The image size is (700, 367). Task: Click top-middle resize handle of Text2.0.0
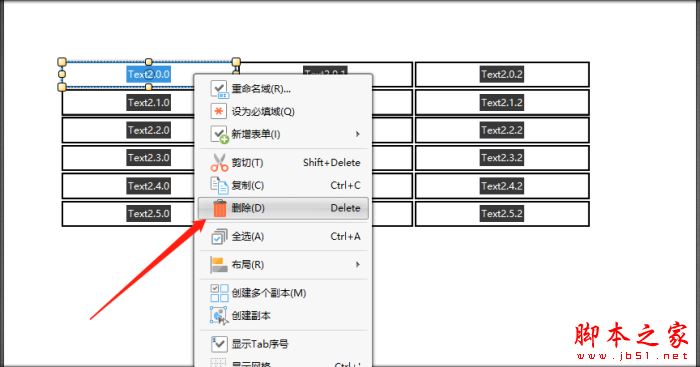(149, 62)
